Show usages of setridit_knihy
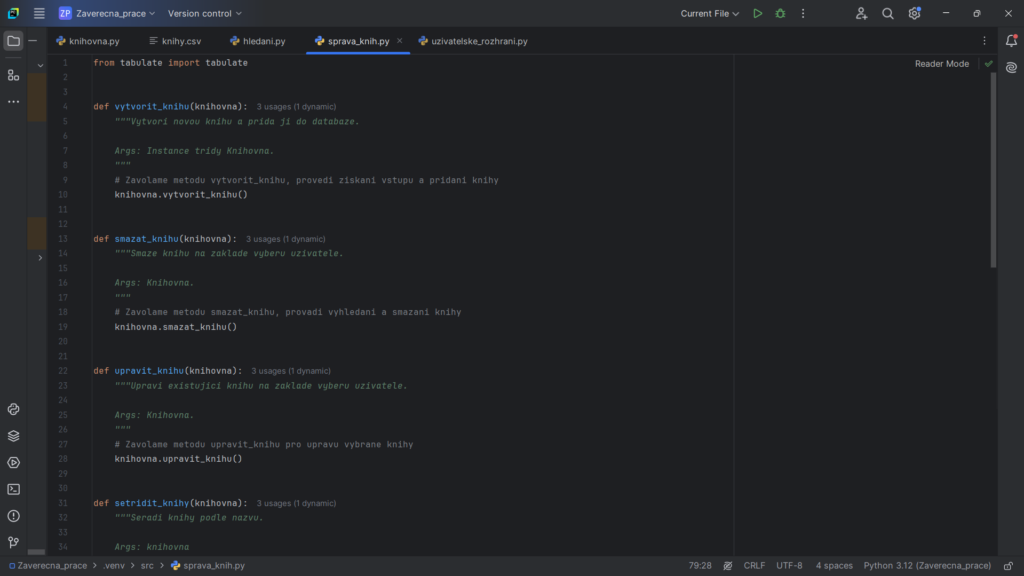The height and width of the screenshot is (576, 1024). 296,504
